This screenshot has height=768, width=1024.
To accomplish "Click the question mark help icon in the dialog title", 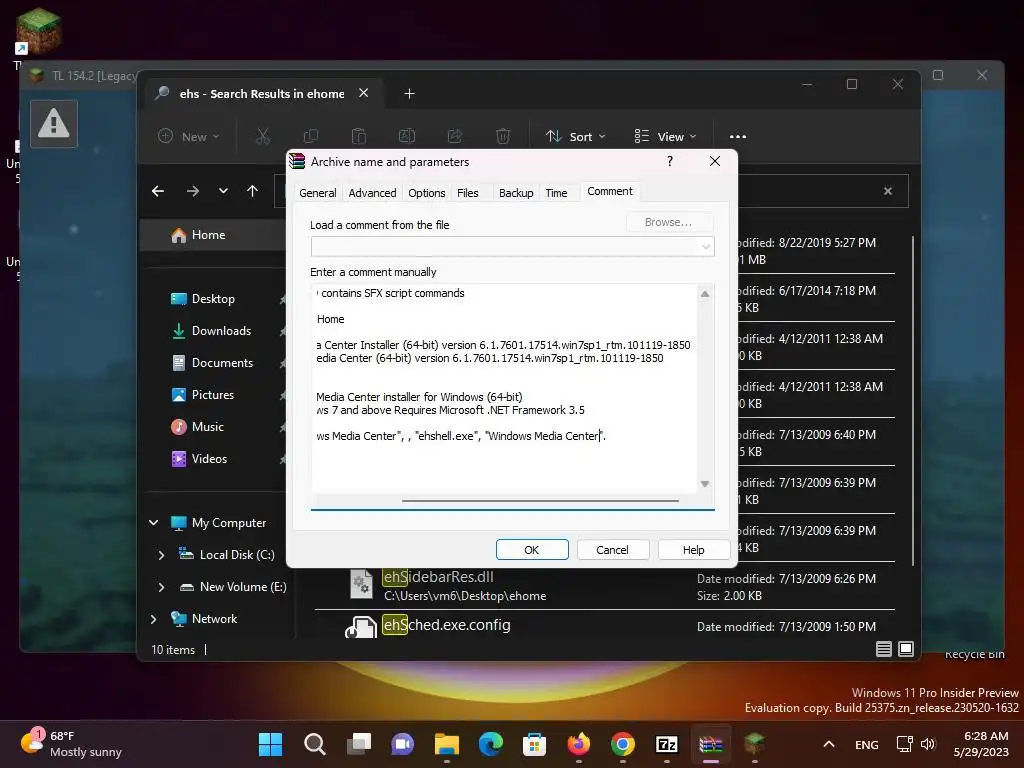I will pyautogui.click(x=669, y=161).
